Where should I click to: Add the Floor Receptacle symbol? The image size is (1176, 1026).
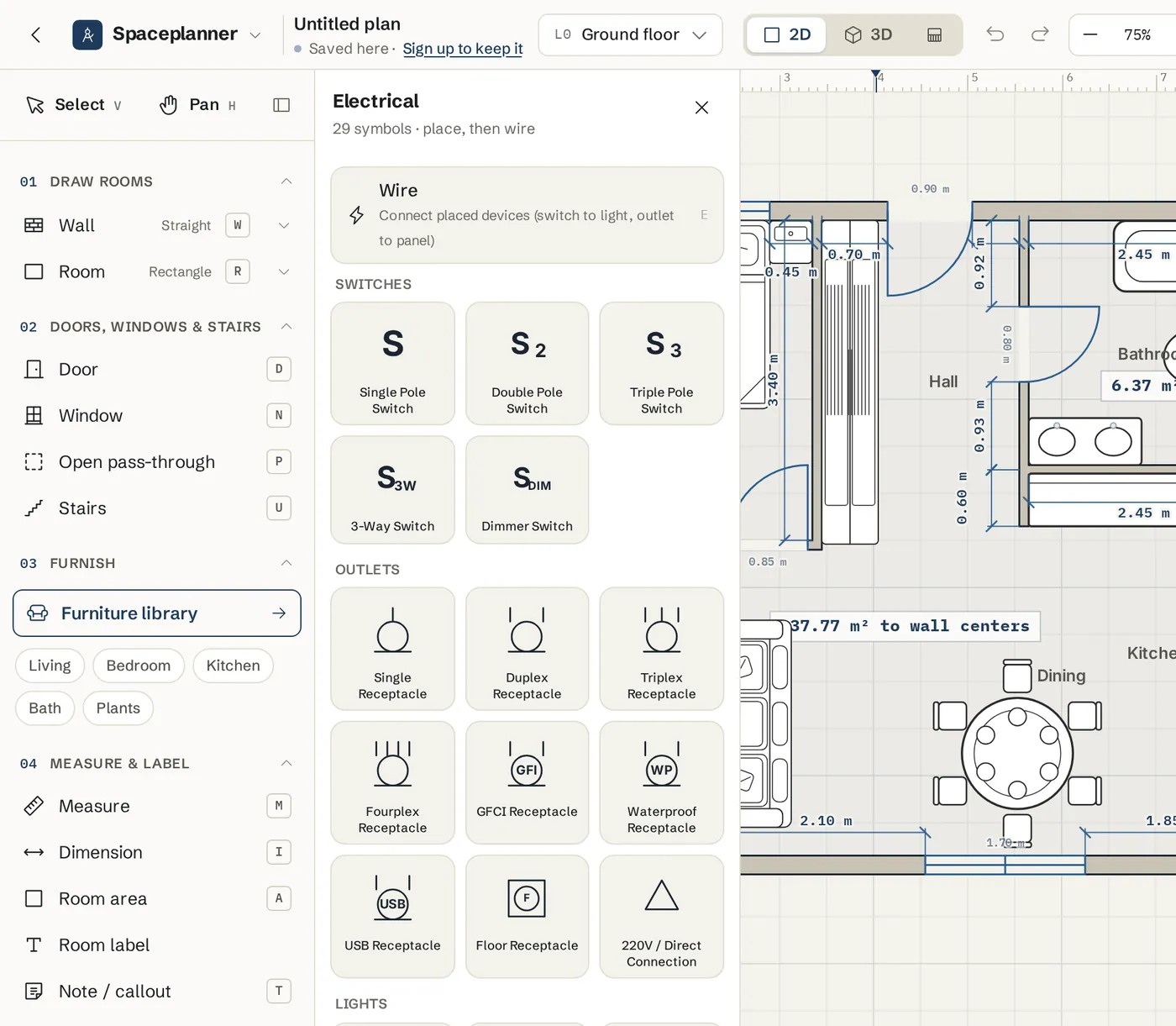(527, 917)
